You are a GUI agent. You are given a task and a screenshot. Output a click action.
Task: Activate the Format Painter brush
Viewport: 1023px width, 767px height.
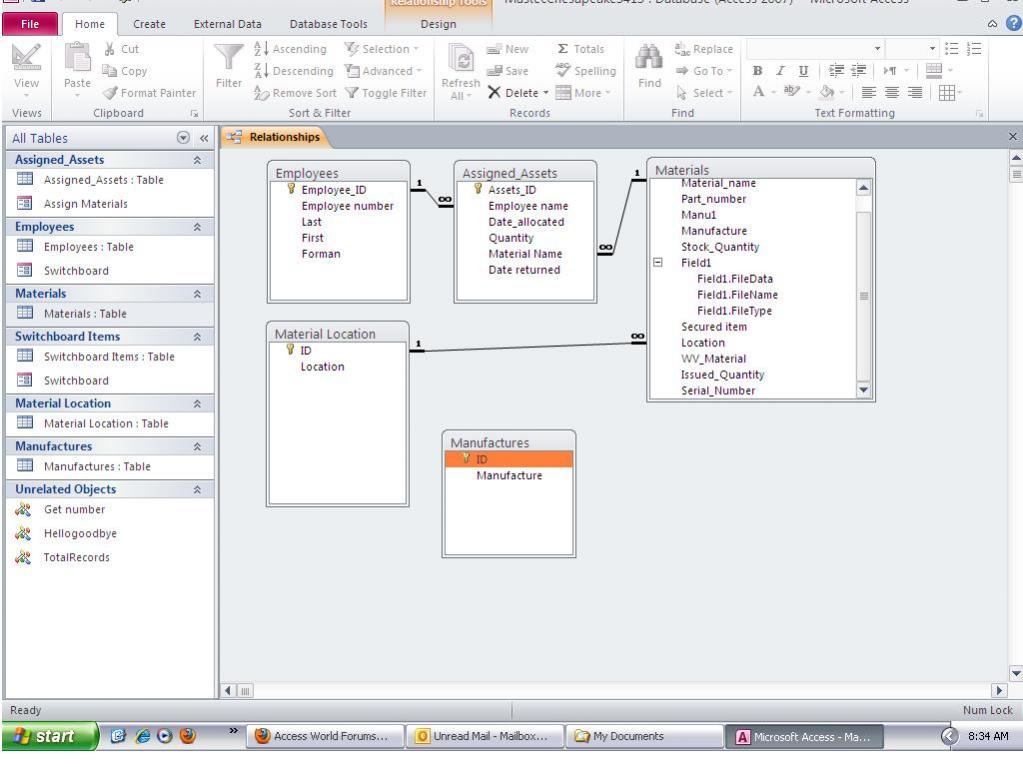[x=149, y=93]
